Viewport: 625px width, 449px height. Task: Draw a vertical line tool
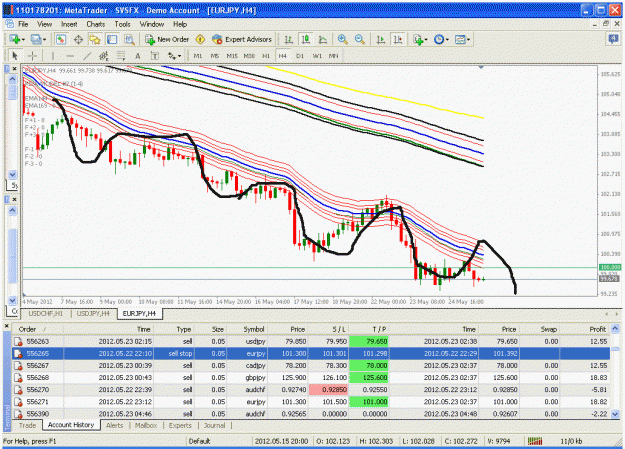pyautogui.click(x=53, y=56)
